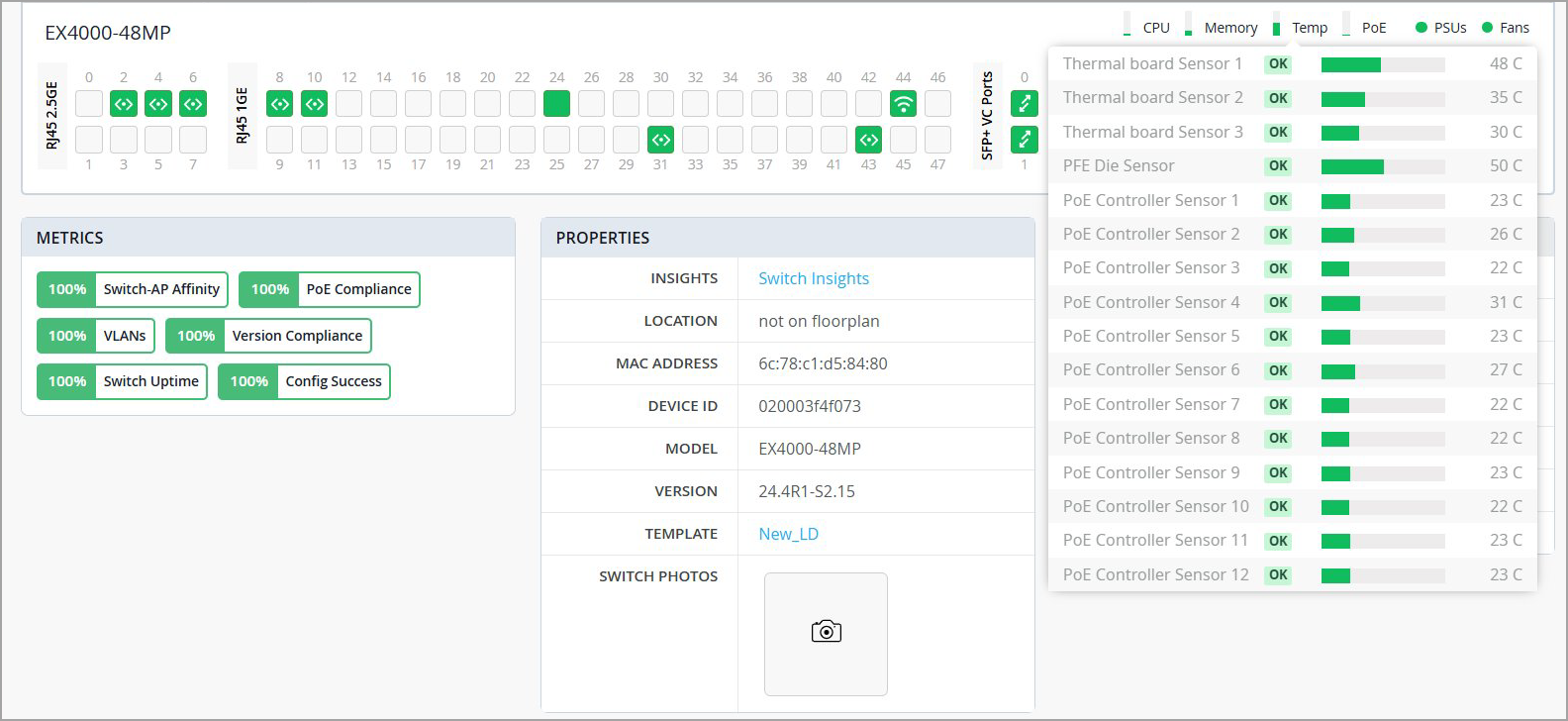Viewport: 1568px width, 721px height.
Task: Click OK status of PoE Controller Sensor 8
Action: pos(1278,438)
